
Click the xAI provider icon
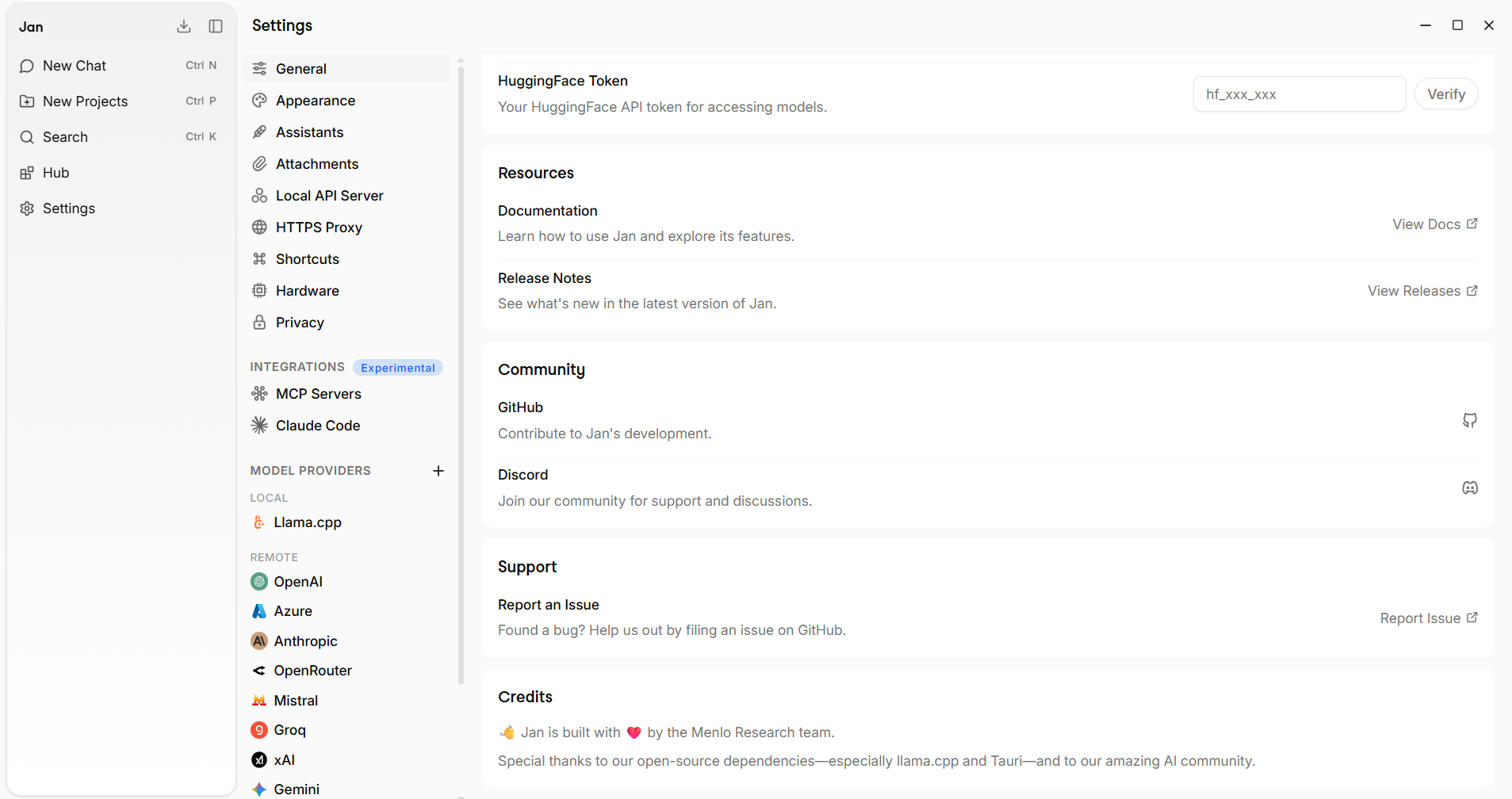[x=259, y=760]
